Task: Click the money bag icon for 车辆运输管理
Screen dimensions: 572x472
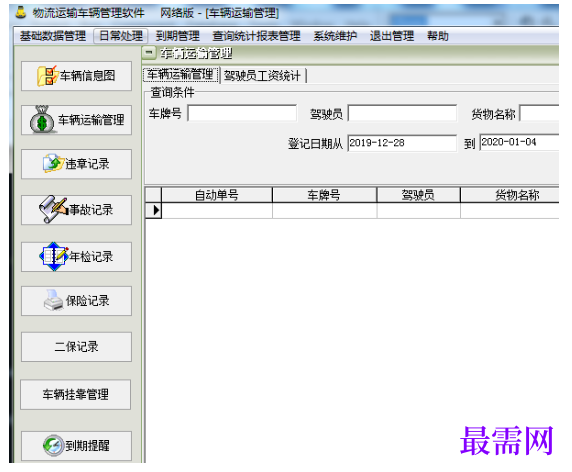Action: point(42,119)
